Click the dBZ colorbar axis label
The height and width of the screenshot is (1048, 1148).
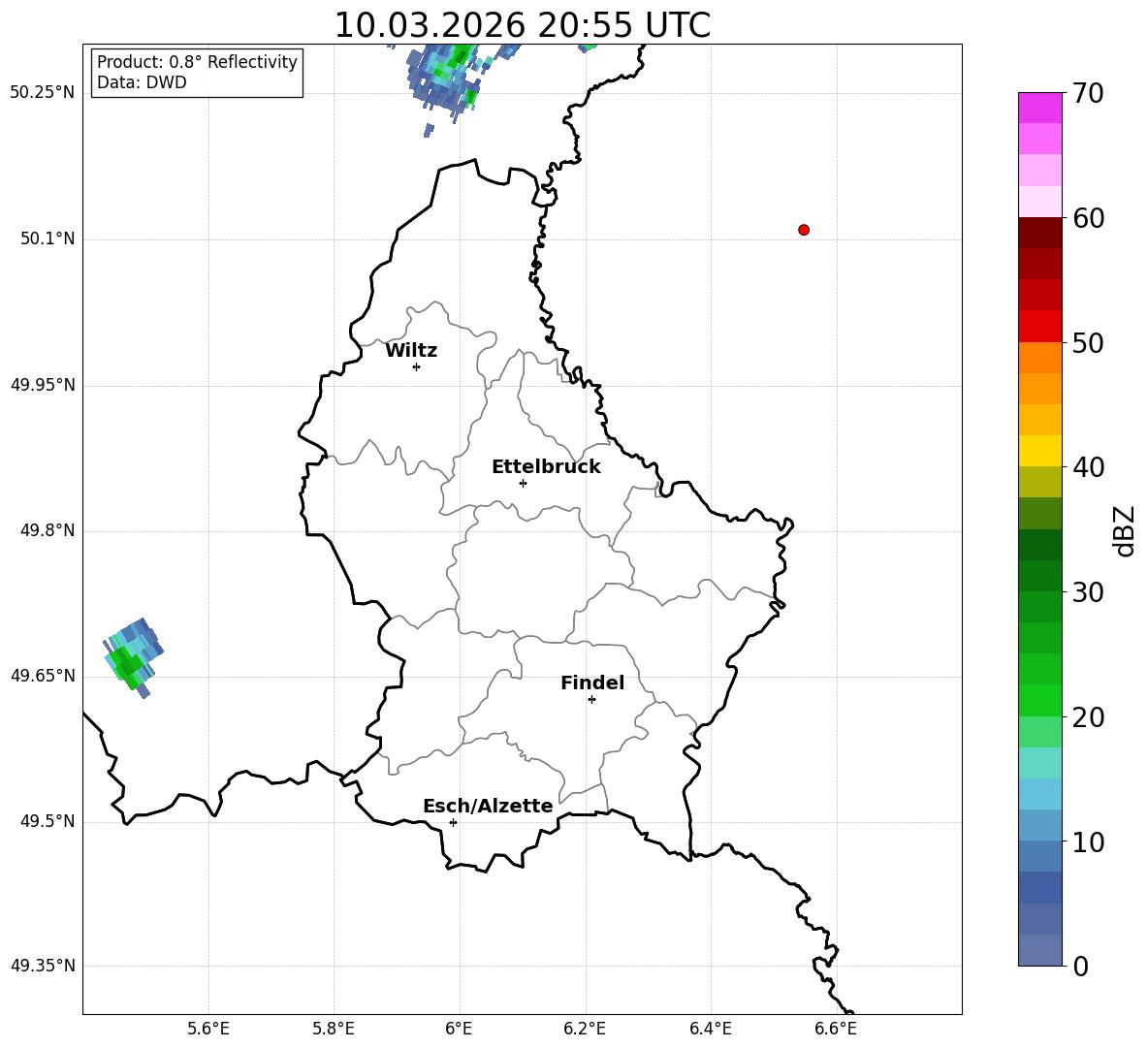(x=1125, y=530)
